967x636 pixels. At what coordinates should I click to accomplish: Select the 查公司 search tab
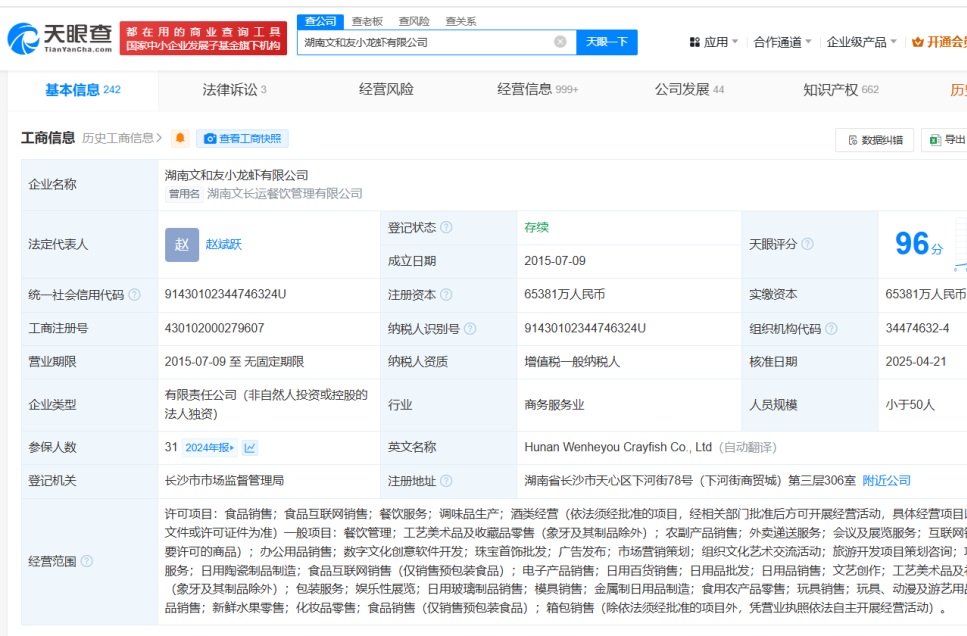click(x=321, y=22)
